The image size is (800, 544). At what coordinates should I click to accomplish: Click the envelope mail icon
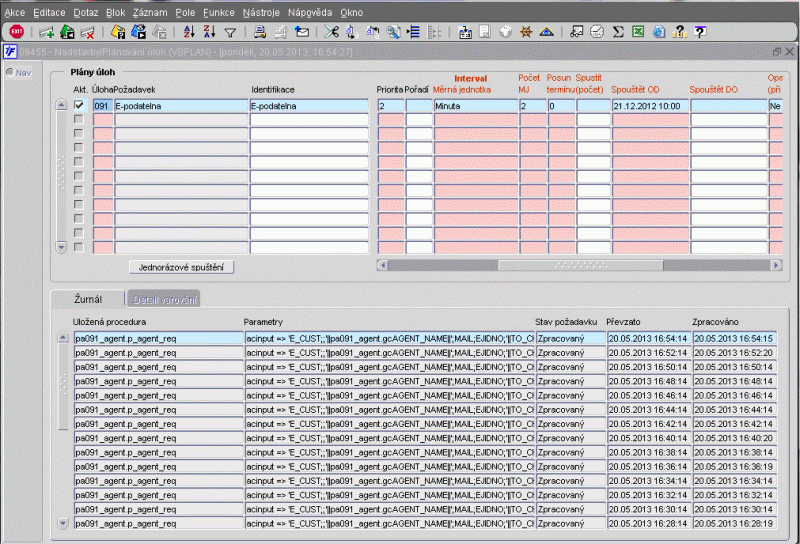click(x=302, y=32)
